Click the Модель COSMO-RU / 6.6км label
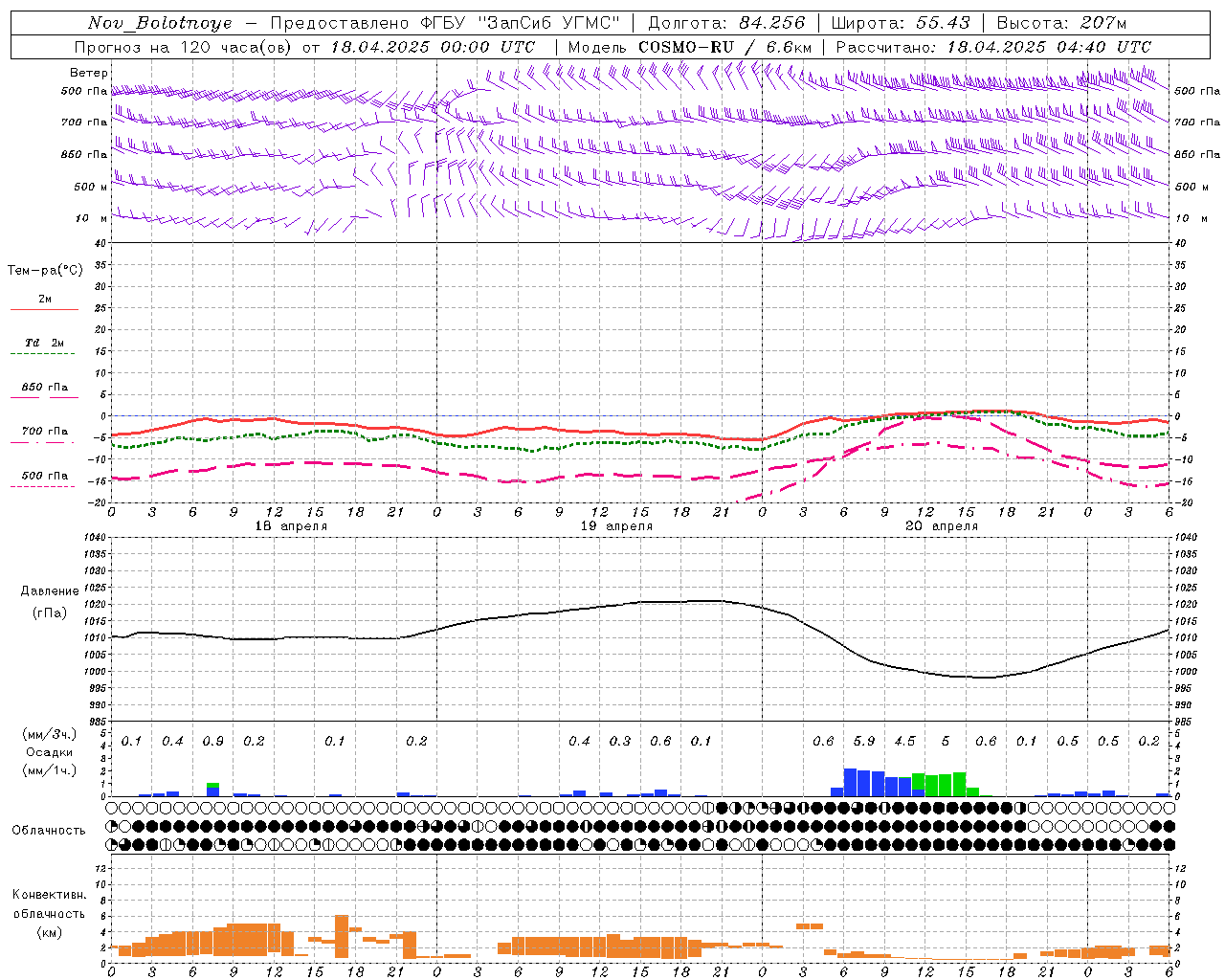Screen dimensions: 1225x980 point(689,47)
